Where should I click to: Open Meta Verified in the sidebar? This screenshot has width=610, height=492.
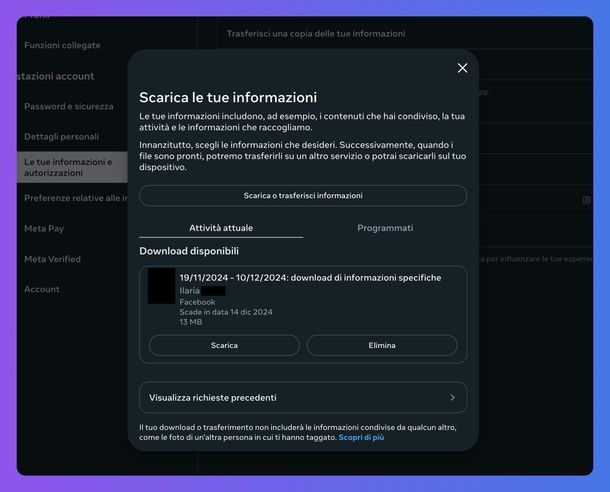click(x=53, y=259)
